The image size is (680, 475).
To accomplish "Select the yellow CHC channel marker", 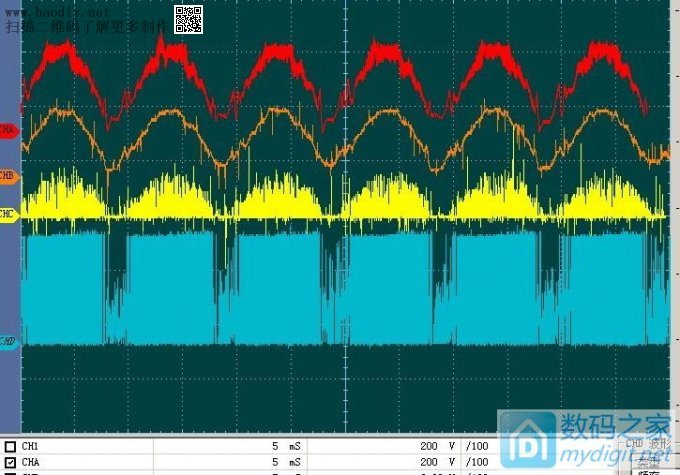I will click(8, 214).
